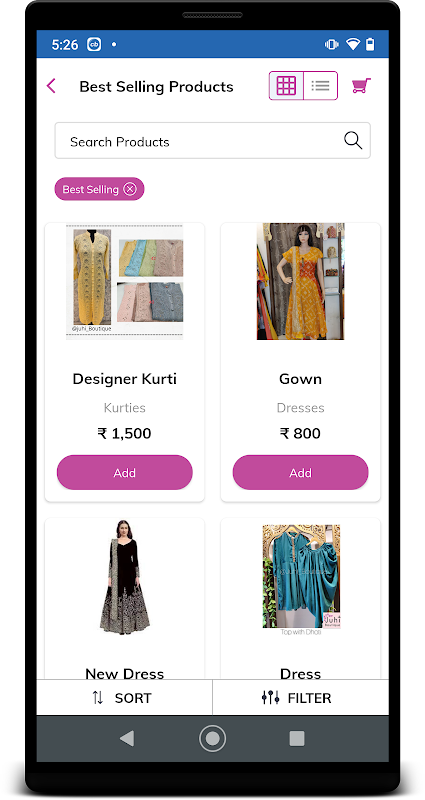Tap the magnifying glass search icon
This screenshot has height=800, width=425.
(353, 140)
